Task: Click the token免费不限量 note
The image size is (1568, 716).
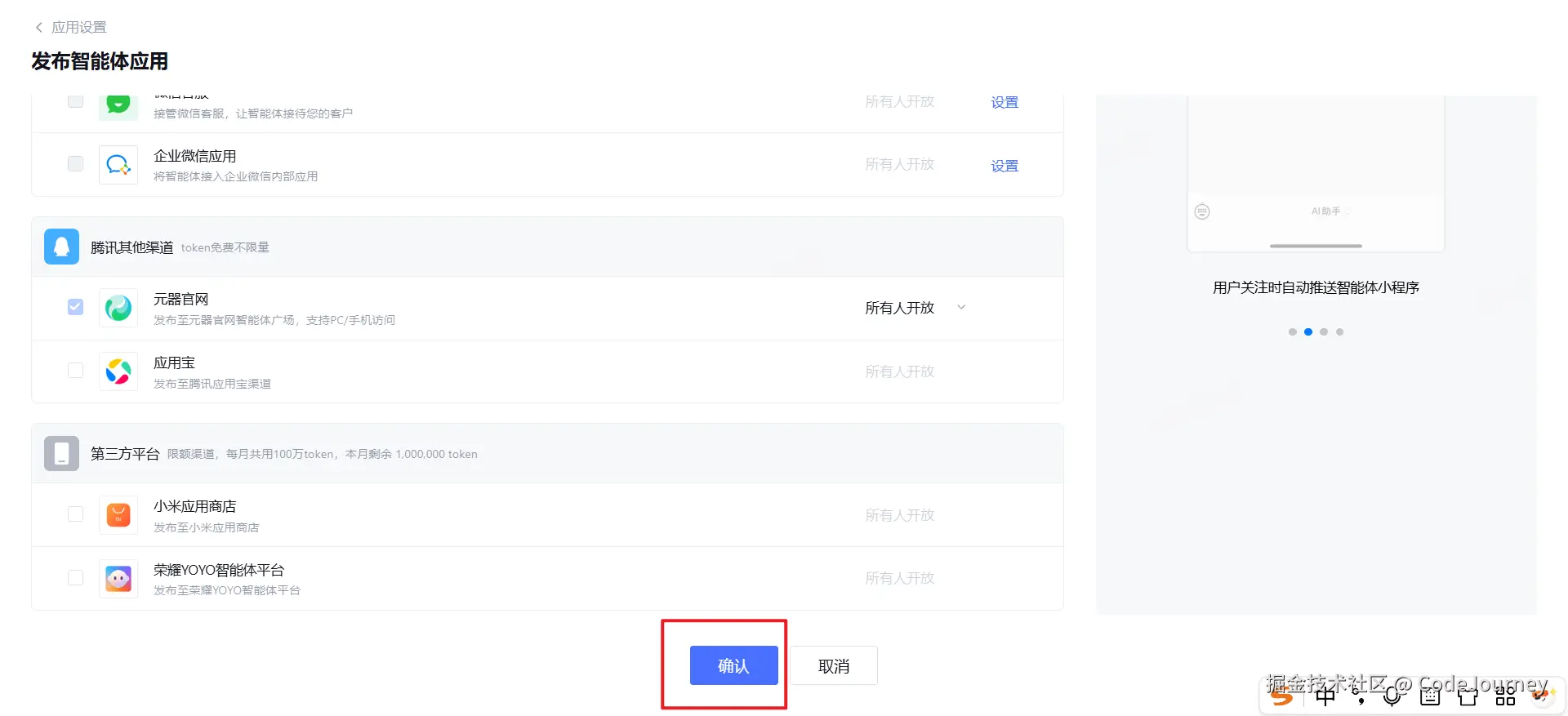Action: (225, 247)
